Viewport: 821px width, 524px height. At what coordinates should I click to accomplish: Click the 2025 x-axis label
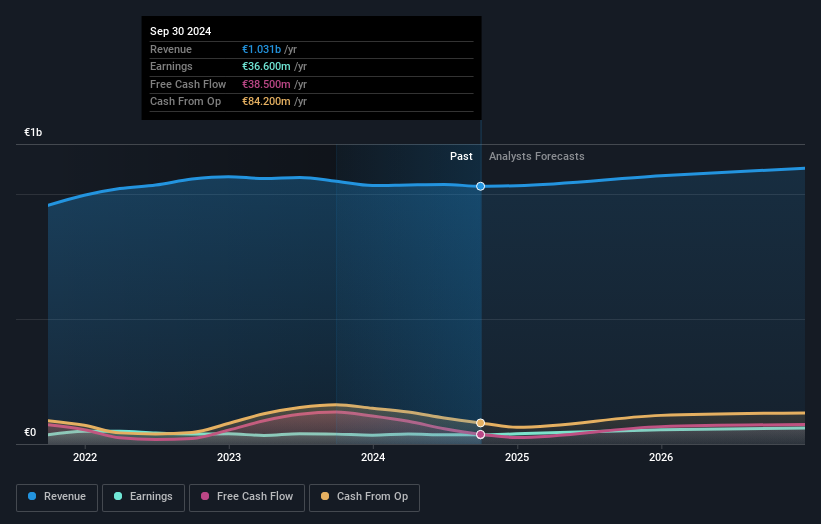coord(517,457)
